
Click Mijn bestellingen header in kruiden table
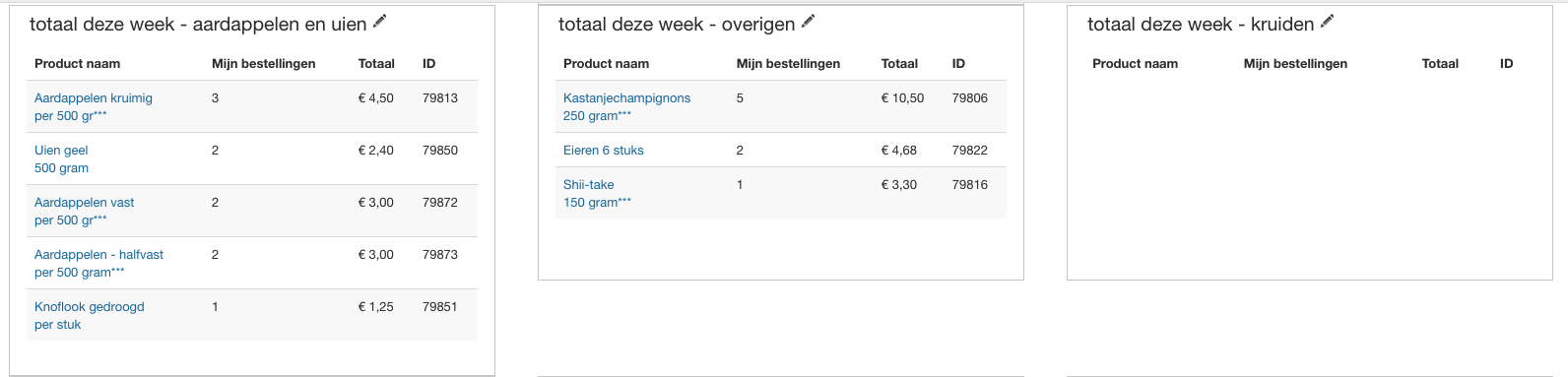pos(1295,63)
